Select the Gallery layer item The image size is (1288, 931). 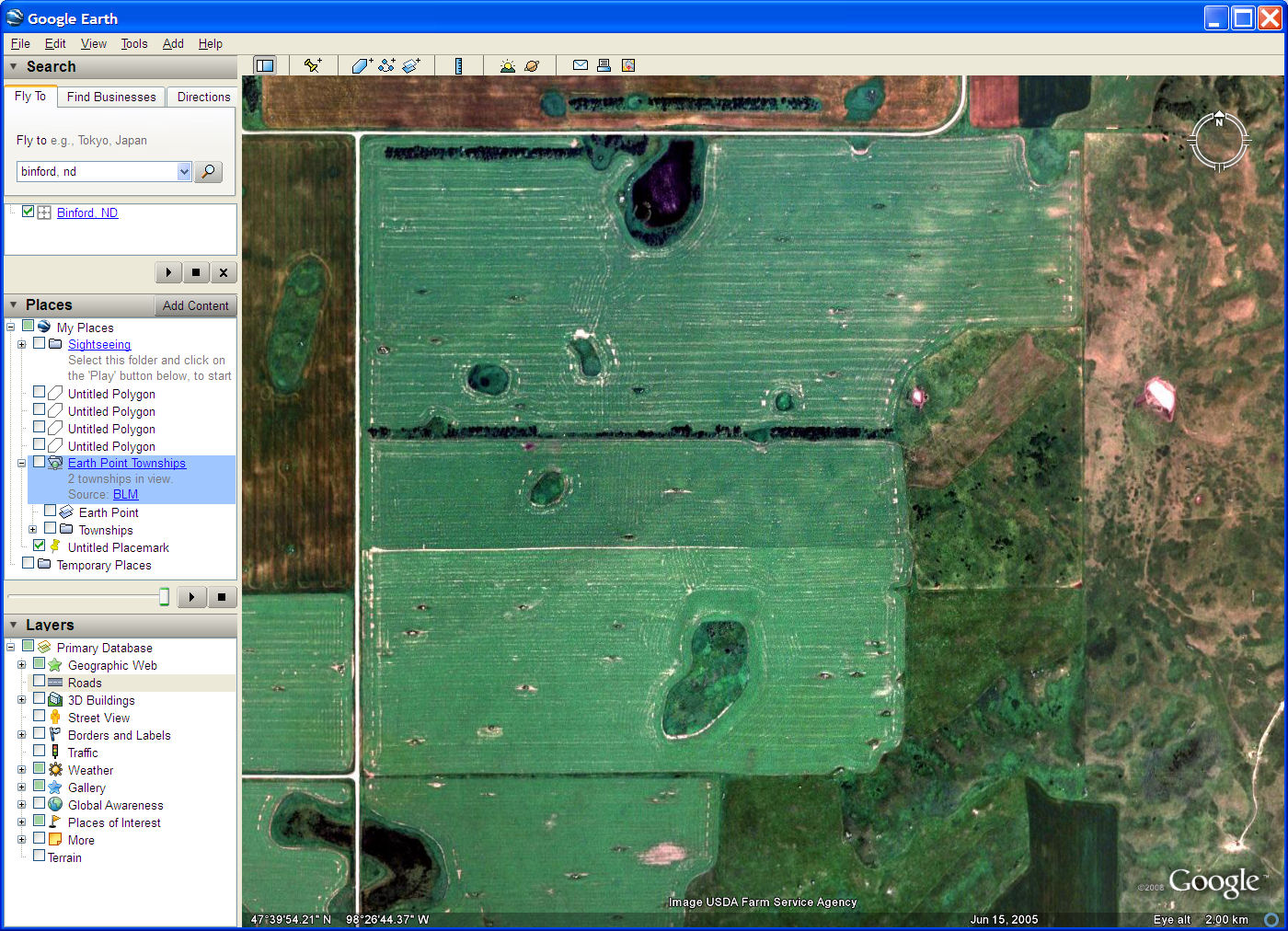(x=86, y=787)
